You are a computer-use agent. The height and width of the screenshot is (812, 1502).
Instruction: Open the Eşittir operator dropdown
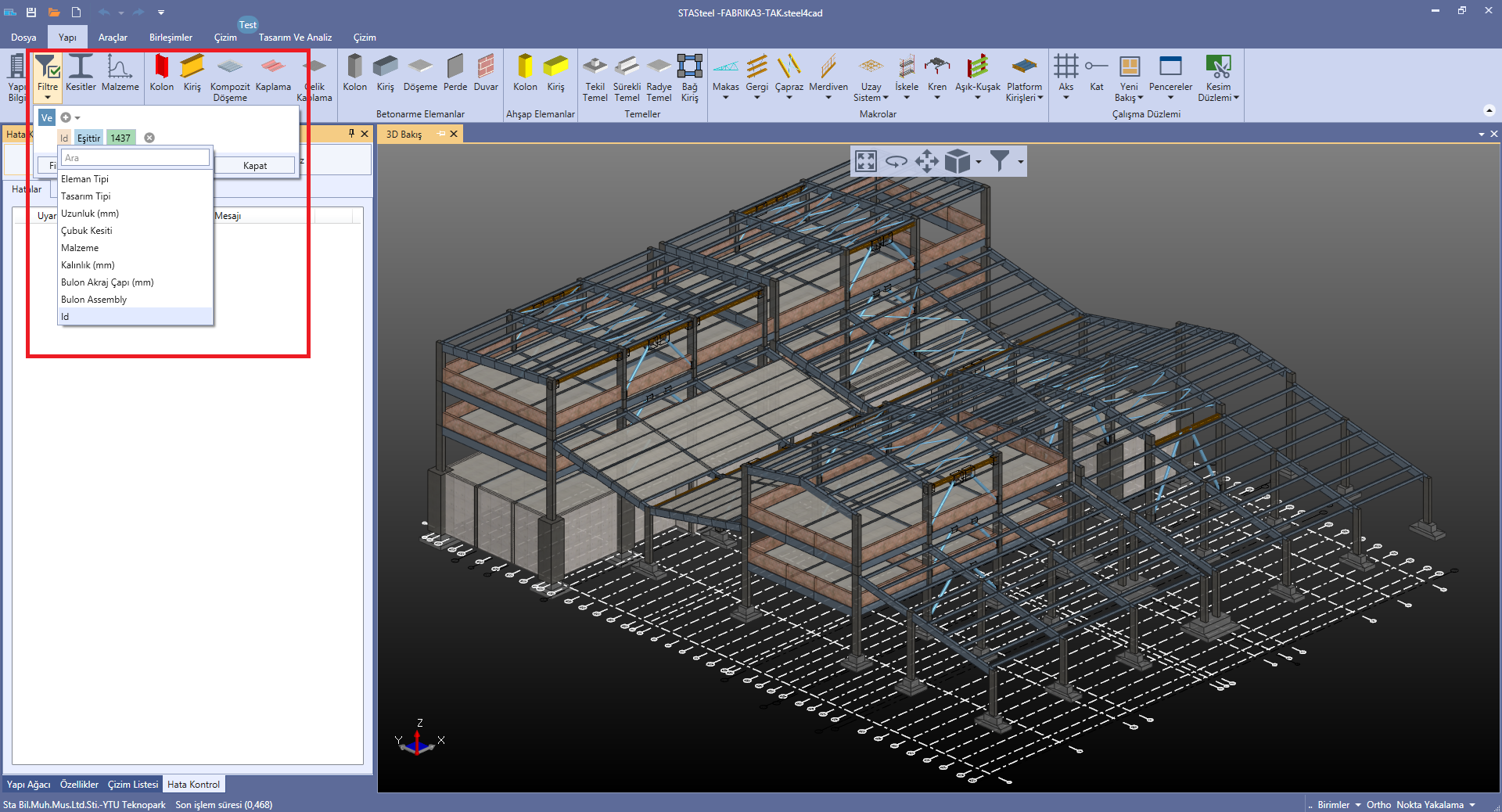click(x=88, y=138)
